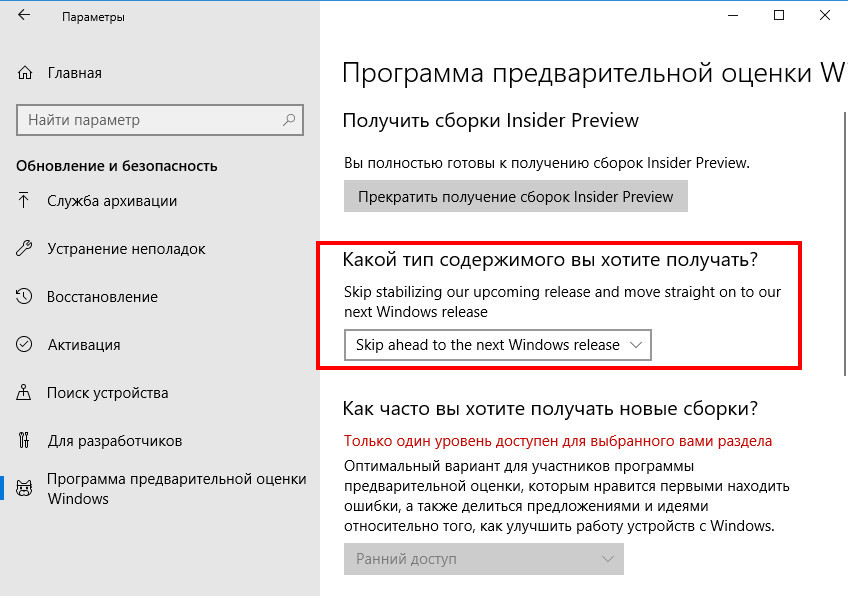The height and width of the screenshot is (596, 848).
Task: Click the Активация checkmark circle icon
Action: (24, 345)
